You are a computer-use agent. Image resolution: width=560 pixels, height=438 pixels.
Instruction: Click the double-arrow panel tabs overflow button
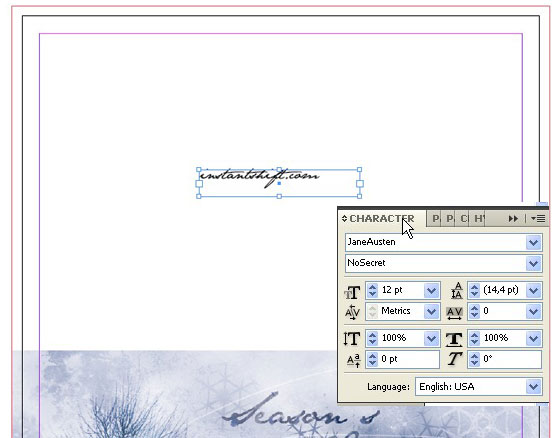coord(513,218)
